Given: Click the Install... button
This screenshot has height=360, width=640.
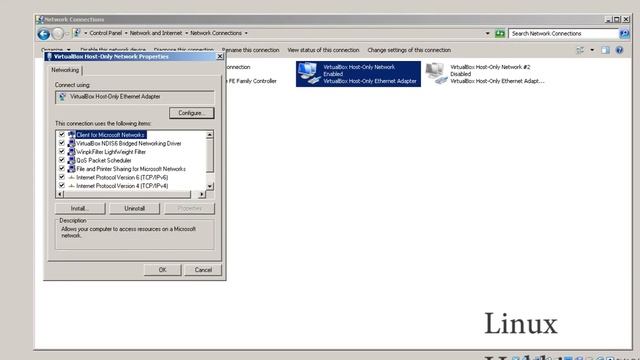Looking at the screenshot, I should pyautogui.click(x=80, y=209).
